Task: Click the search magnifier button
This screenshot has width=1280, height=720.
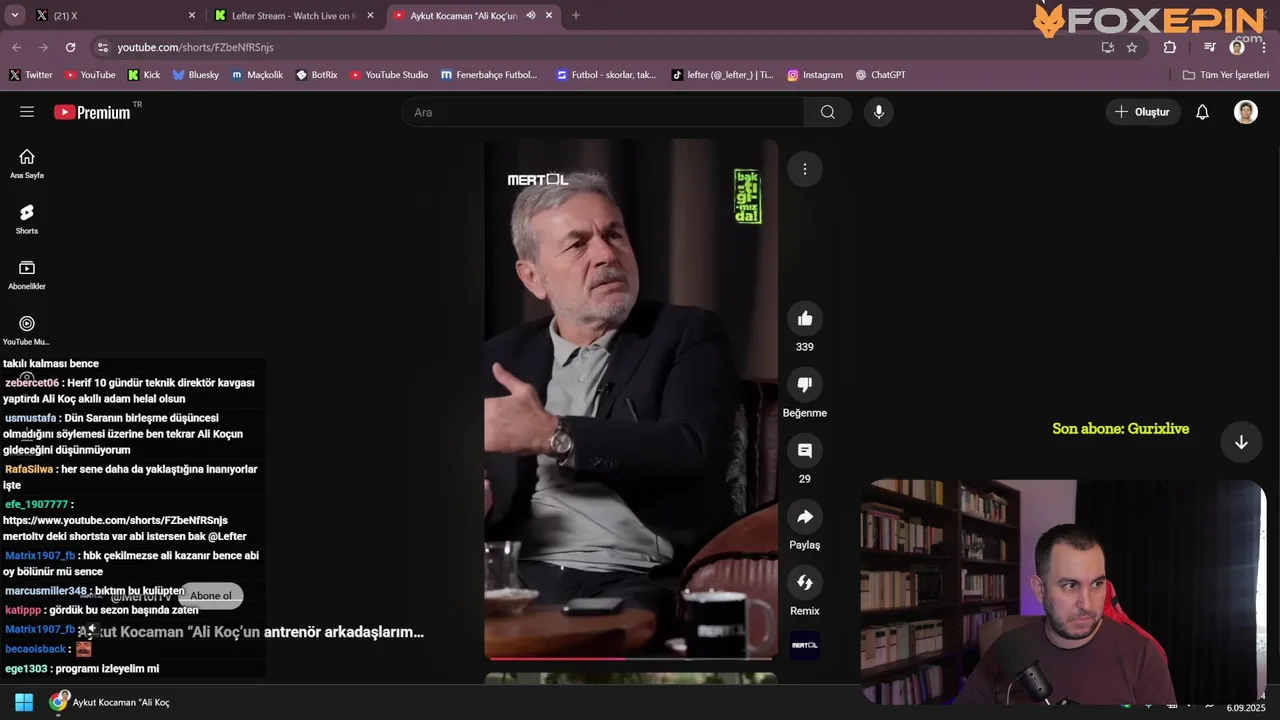Action: point(828,112)
